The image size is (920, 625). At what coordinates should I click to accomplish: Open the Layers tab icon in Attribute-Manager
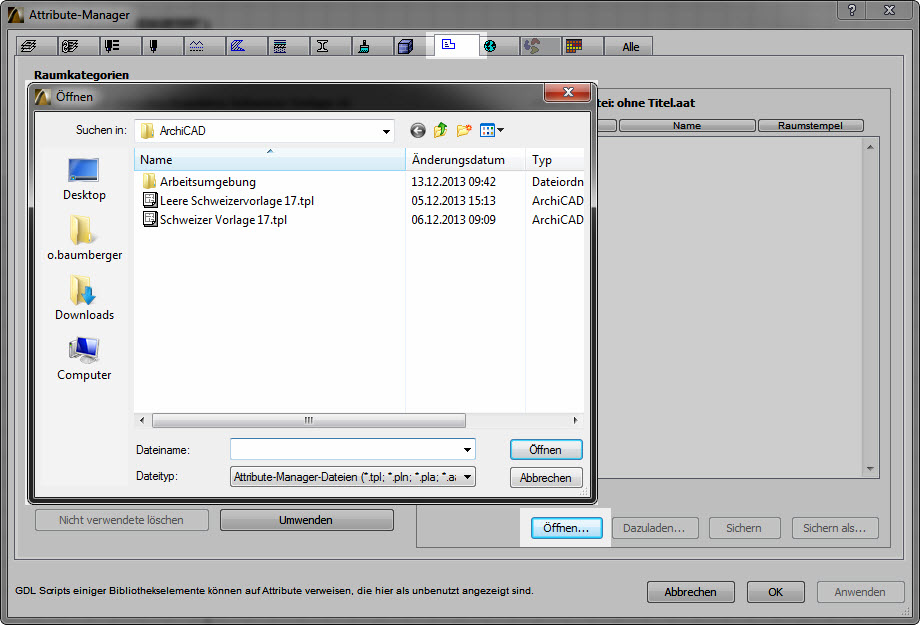[x=28, y=46]
